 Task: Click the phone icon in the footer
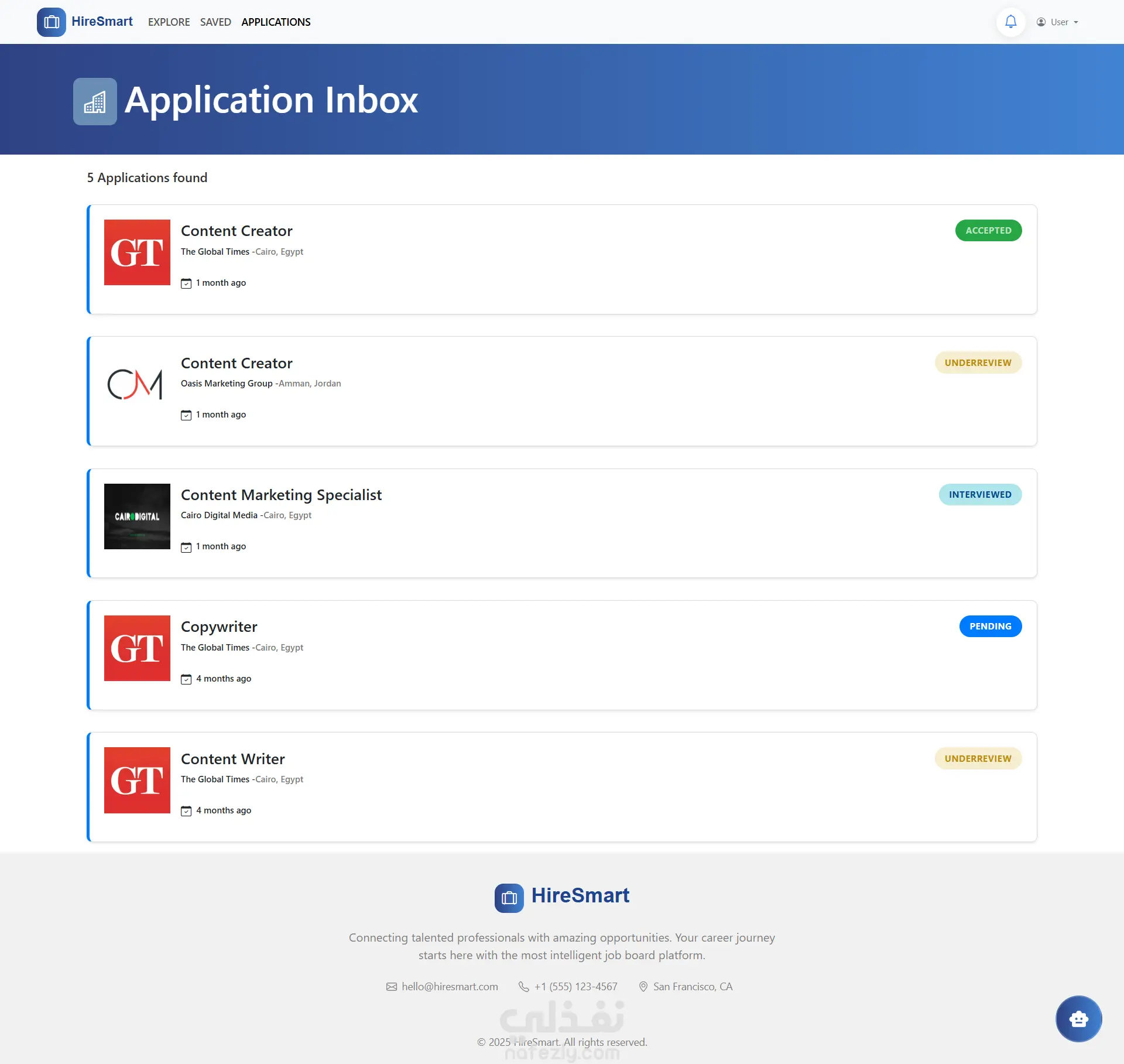pos(523,987)
